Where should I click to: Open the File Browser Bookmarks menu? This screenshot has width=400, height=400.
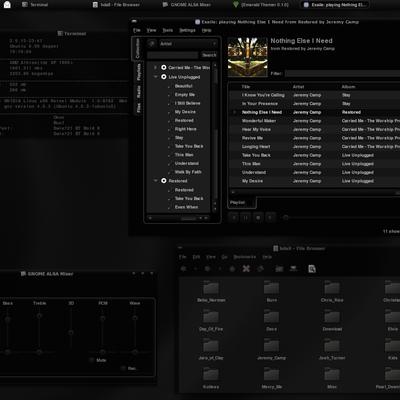[245, 257]
